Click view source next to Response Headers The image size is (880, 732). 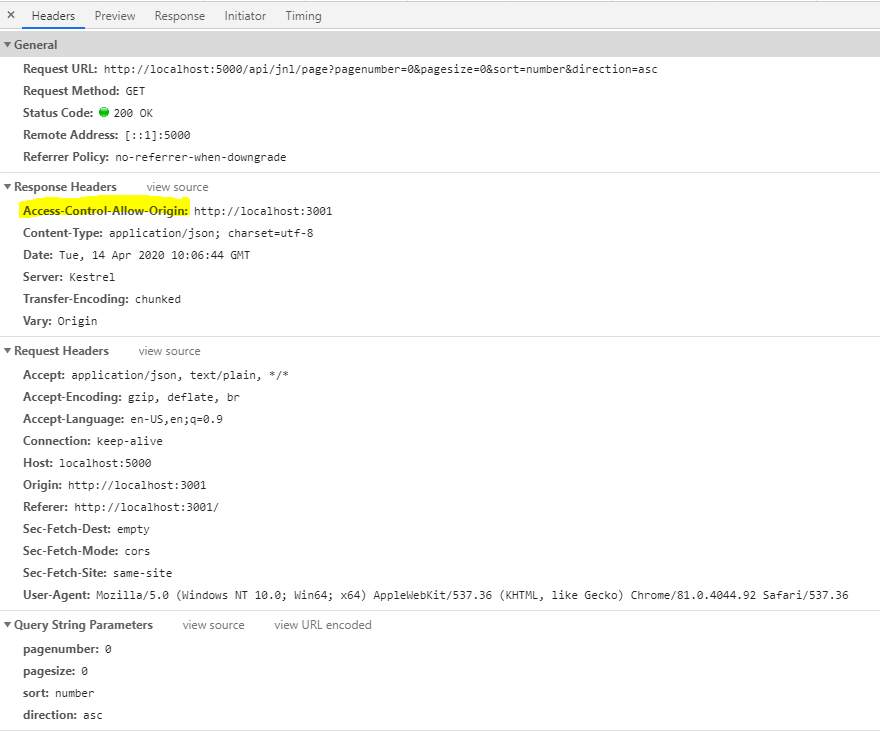(177, 187)
